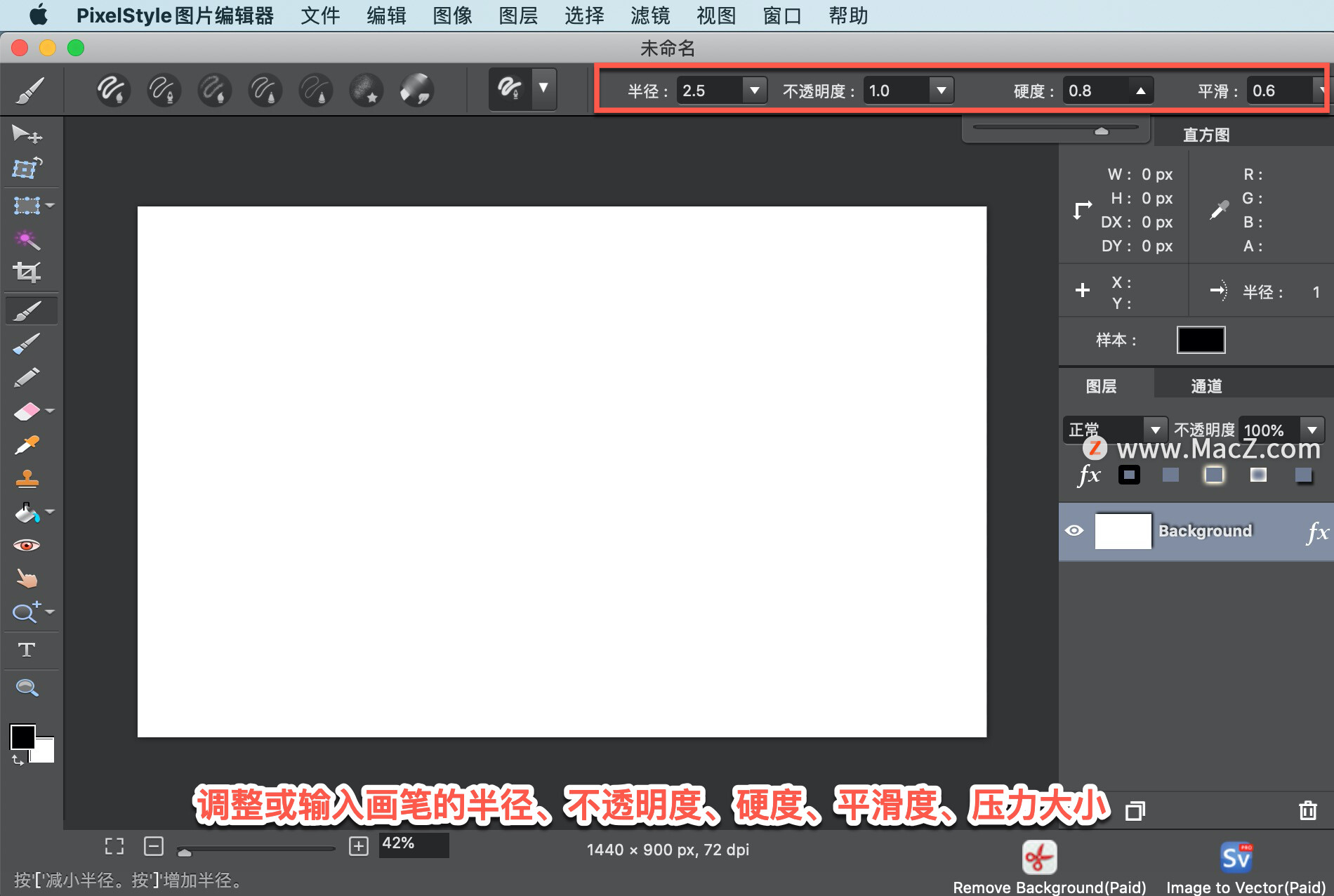Select the Red Eye removal tool

pyautogui.click(x=27, y=544)
